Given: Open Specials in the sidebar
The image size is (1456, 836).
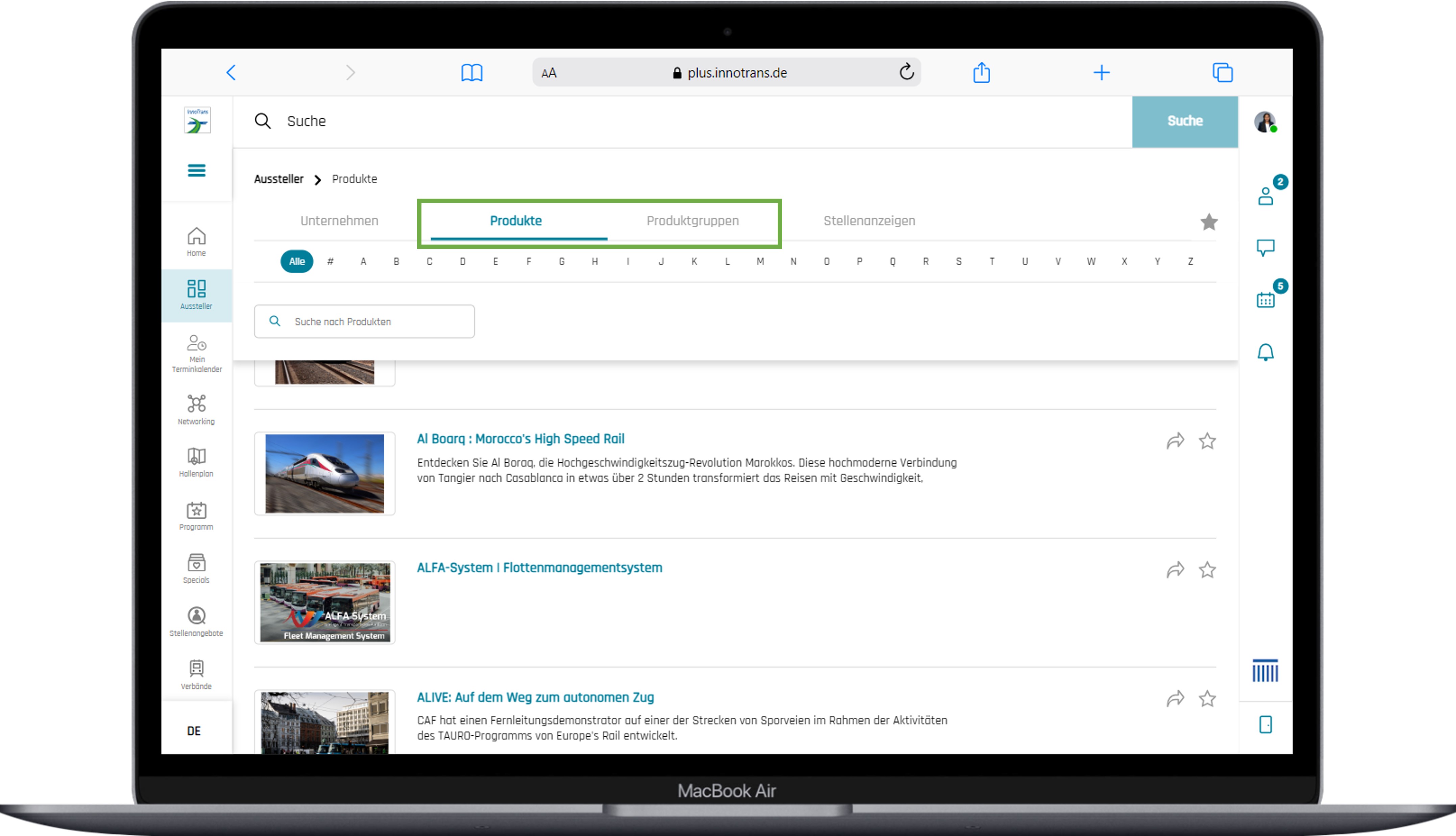Looking at the screenshot, I should 196,568.
